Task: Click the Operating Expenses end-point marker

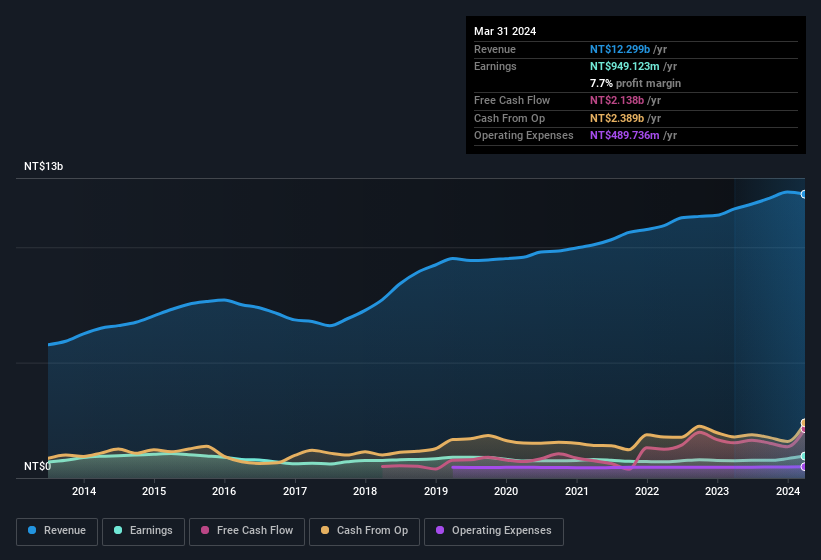Action: pos(804,467)
